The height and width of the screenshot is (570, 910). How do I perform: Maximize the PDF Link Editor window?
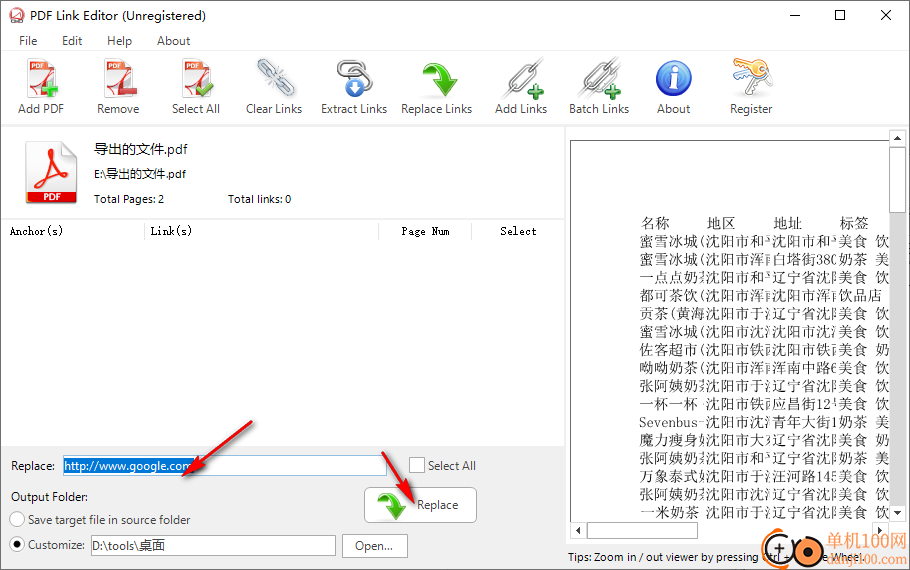coord(840,15)
